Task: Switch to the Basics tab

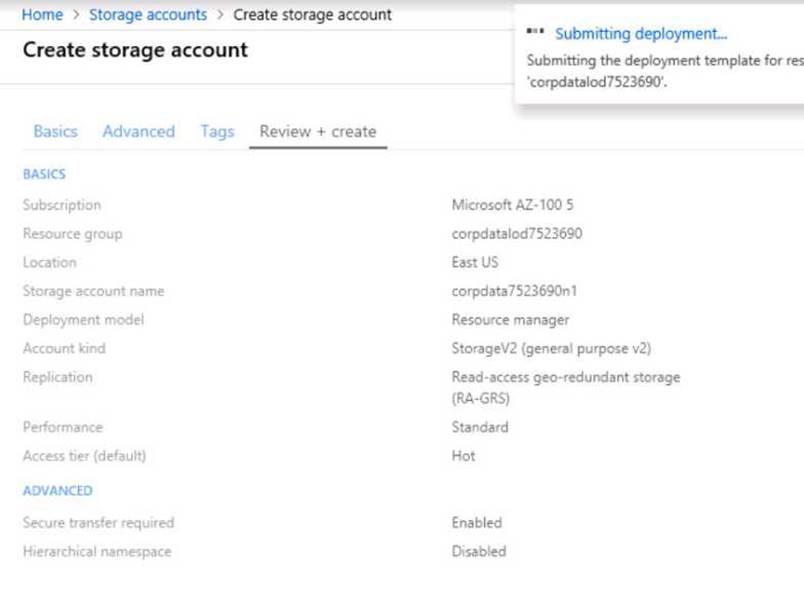Action: point(55,131)
